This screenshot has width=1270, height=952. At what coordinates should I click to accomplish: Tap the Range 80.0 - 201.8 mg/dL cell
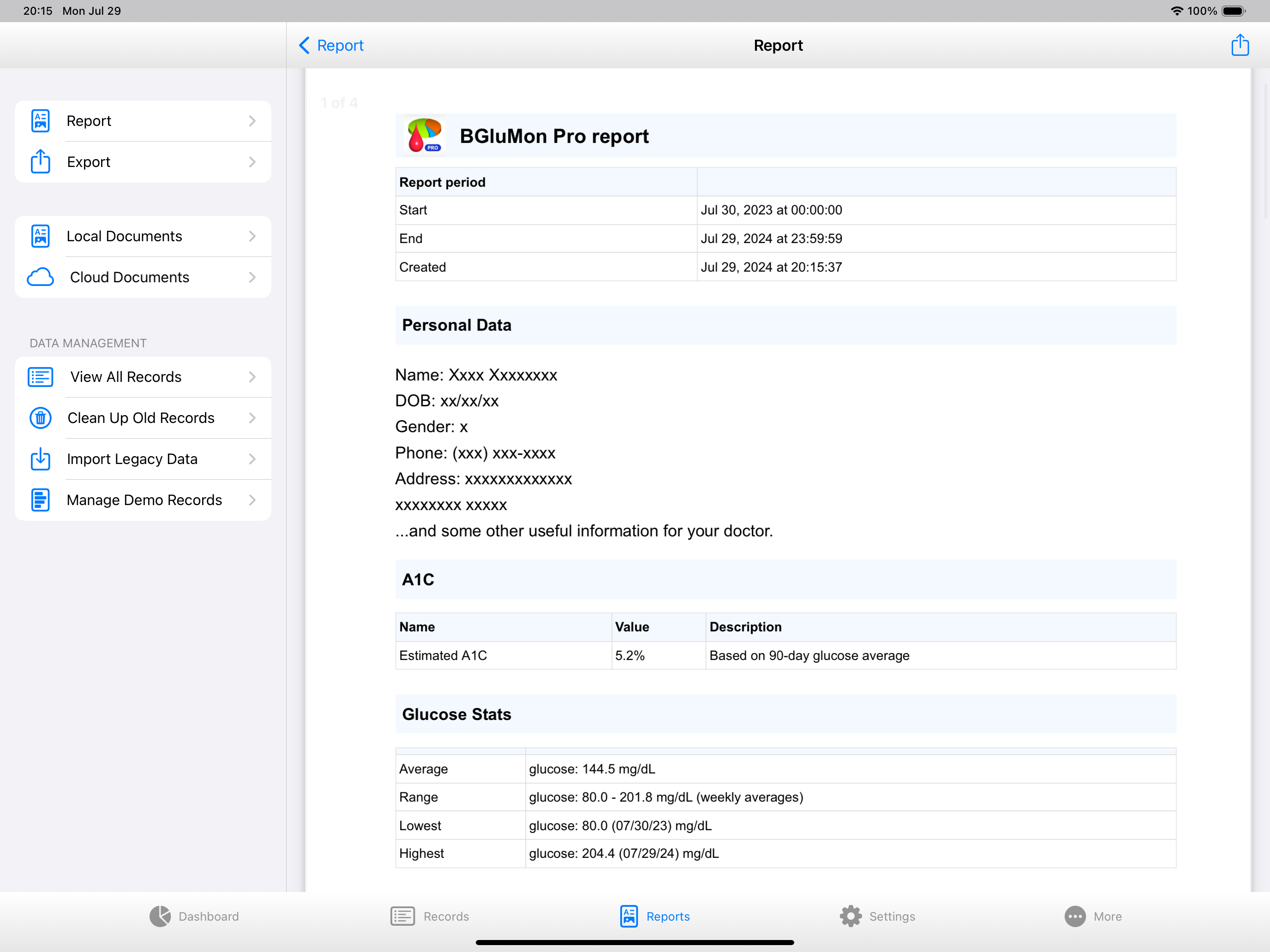(x=851, y=797)
